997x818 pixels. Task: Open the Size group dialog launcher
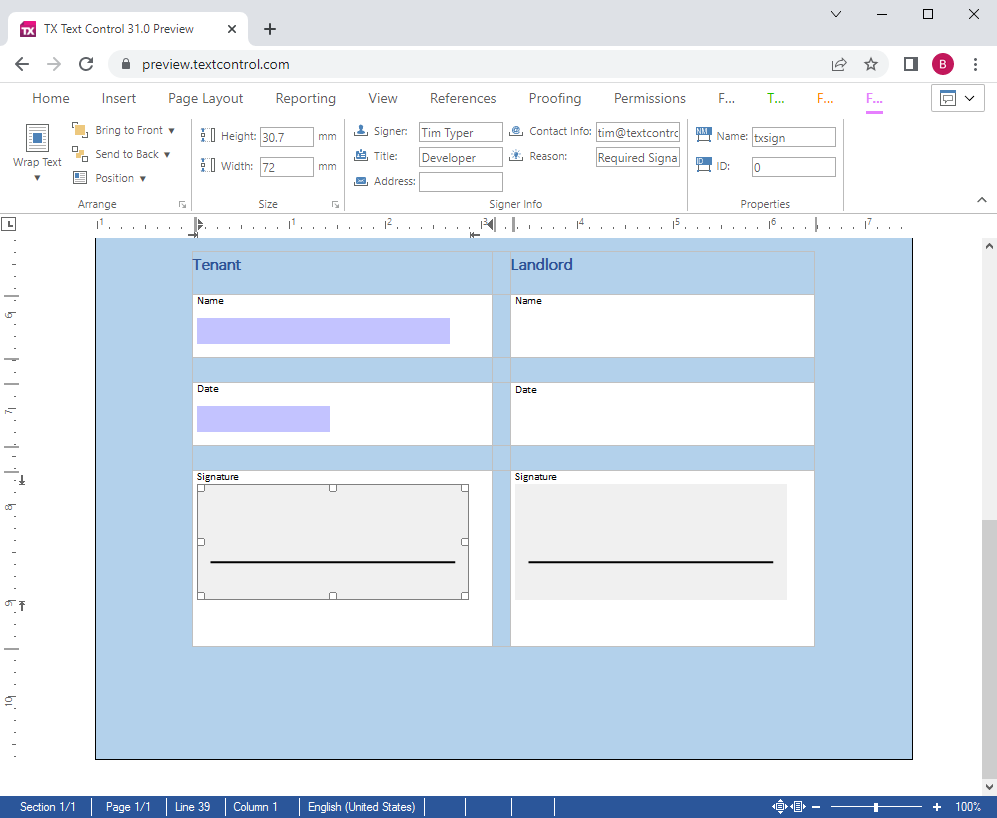point(335,205)
